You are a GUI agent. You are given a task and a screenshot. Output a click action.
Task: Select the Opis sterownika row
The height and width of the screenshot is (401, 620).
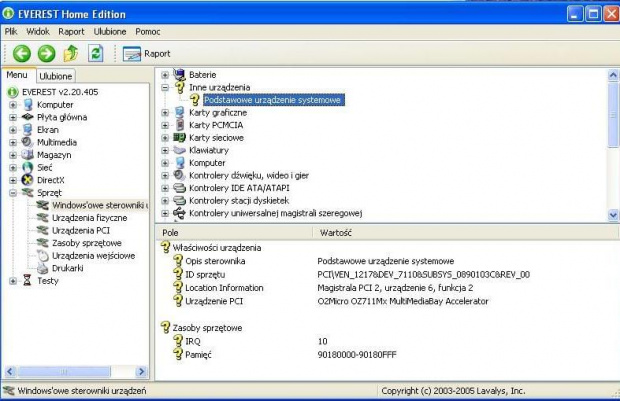387,261
